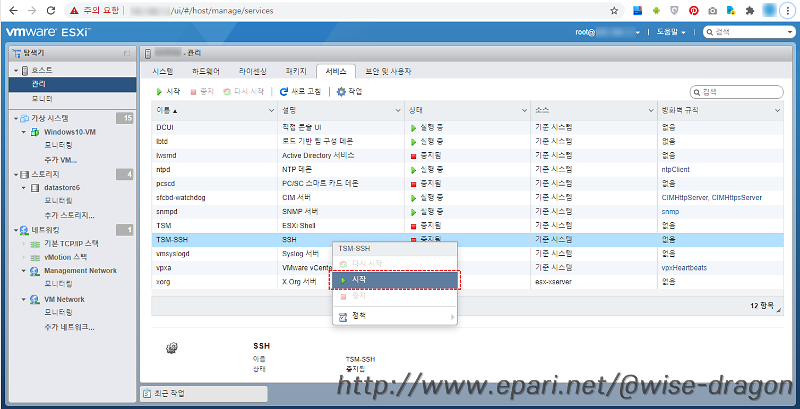Screen dimensions: 800x409
Task: Open Policy submenu in context menu
Action: point(395,316)
